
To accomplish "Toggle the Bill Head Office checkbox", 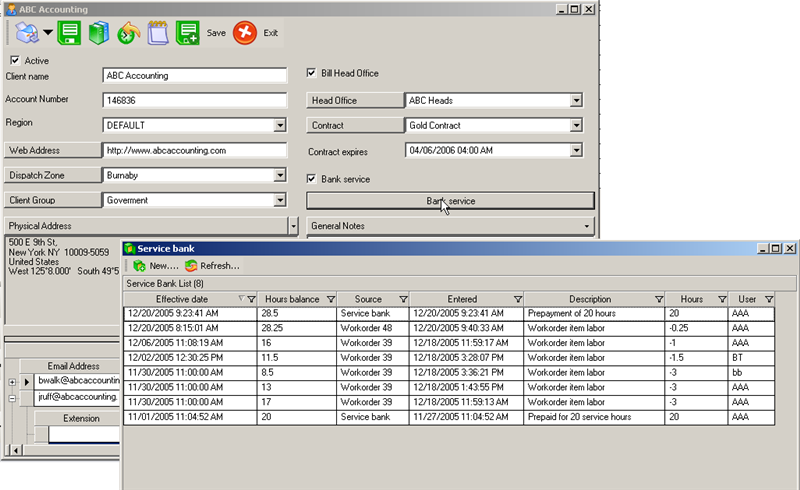I will (311, 73).
